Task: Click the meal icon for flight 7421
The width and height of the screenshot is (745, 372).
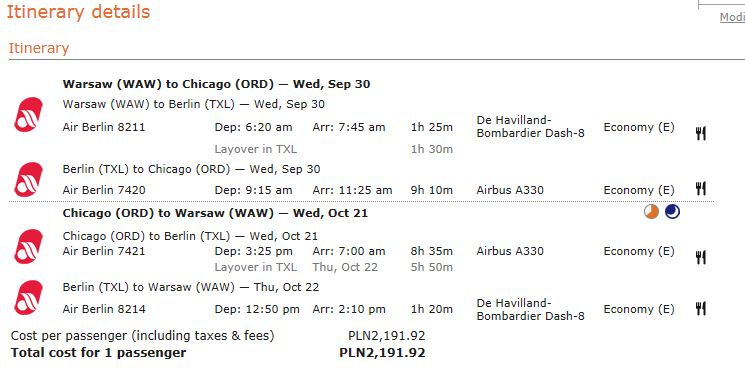Action: 701,258
